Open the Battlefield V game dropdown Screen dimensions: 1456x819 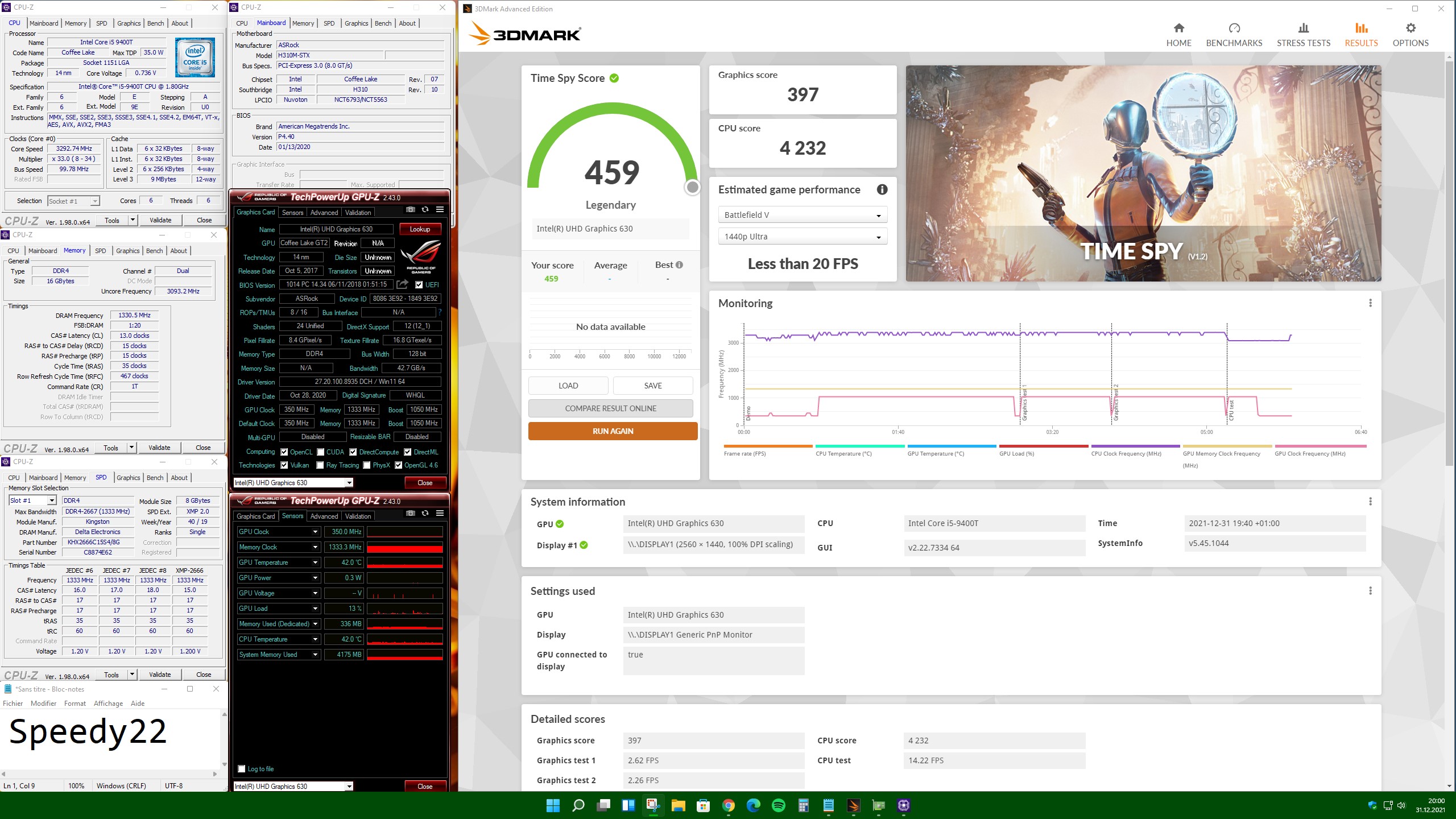point(803,215)
